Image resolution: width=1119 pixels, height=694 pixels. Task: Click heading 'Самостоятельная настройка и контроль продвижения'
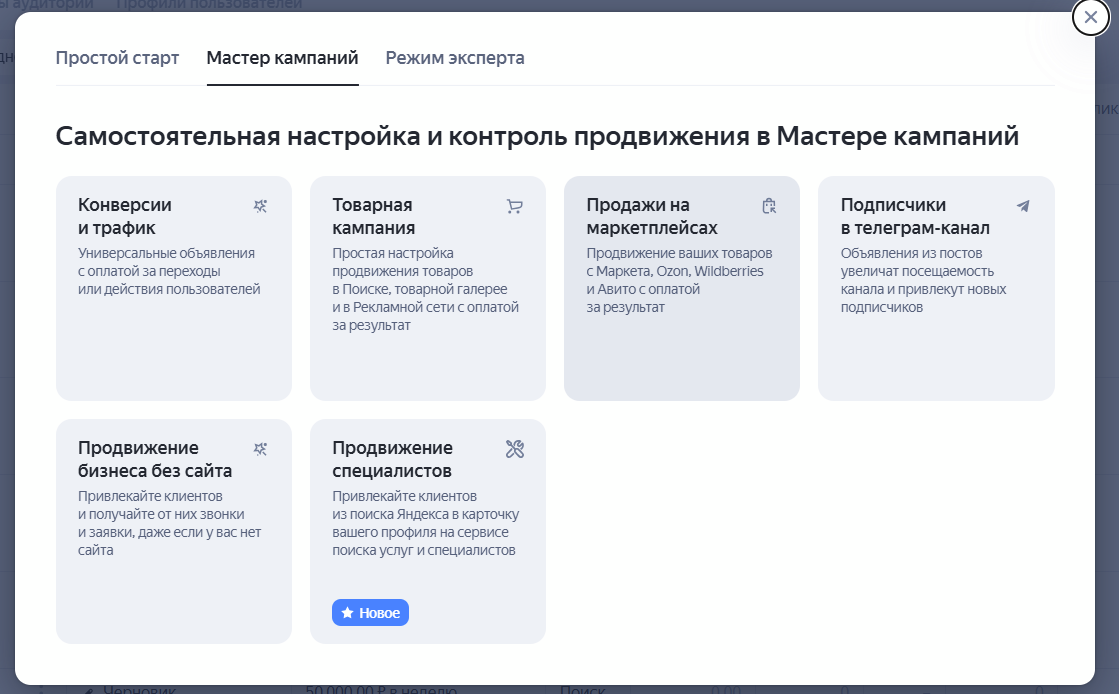(x=537, y=136)
